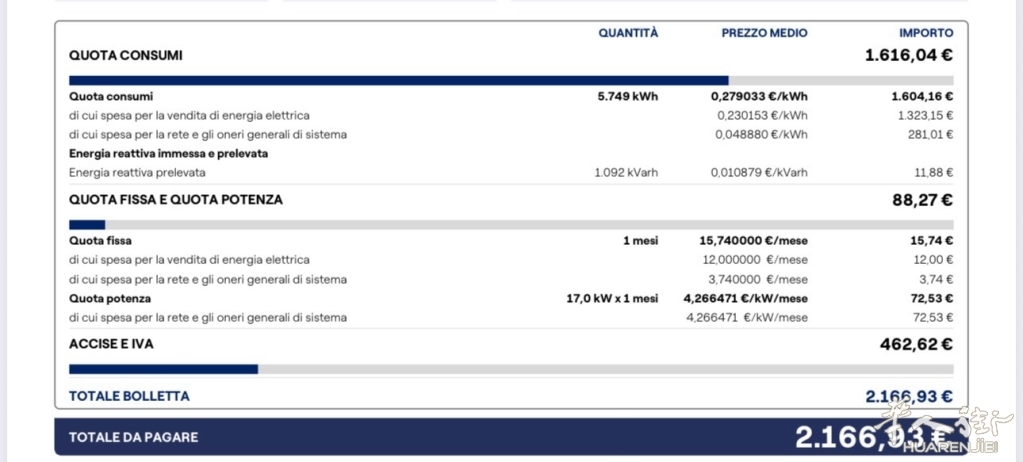Select the QUOTA CONSUMI section heading
This screenshot has width=1023, height=462.
[x=126, y=55]
